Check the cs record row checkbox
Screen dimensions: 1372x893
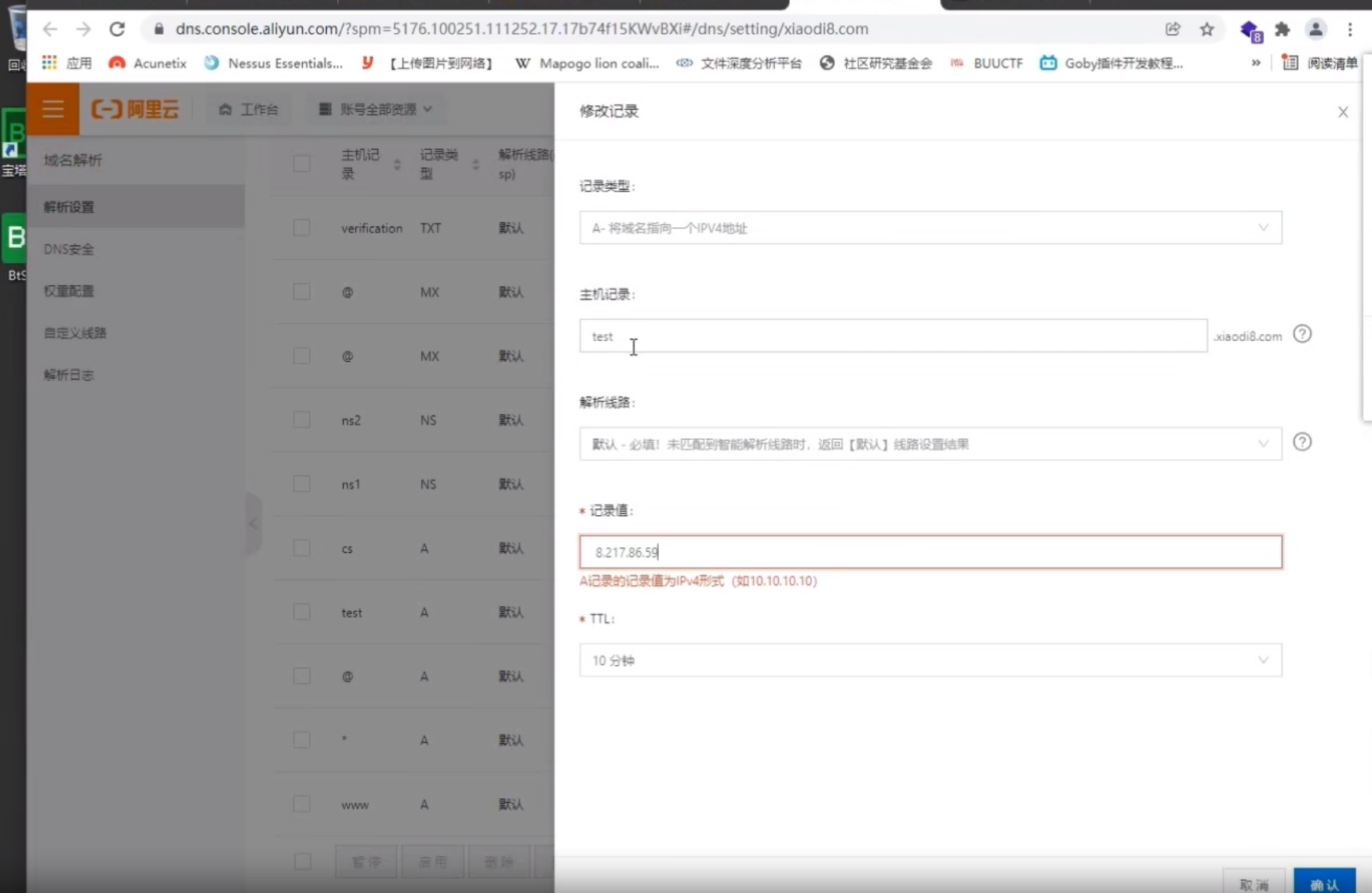[301, 548]
